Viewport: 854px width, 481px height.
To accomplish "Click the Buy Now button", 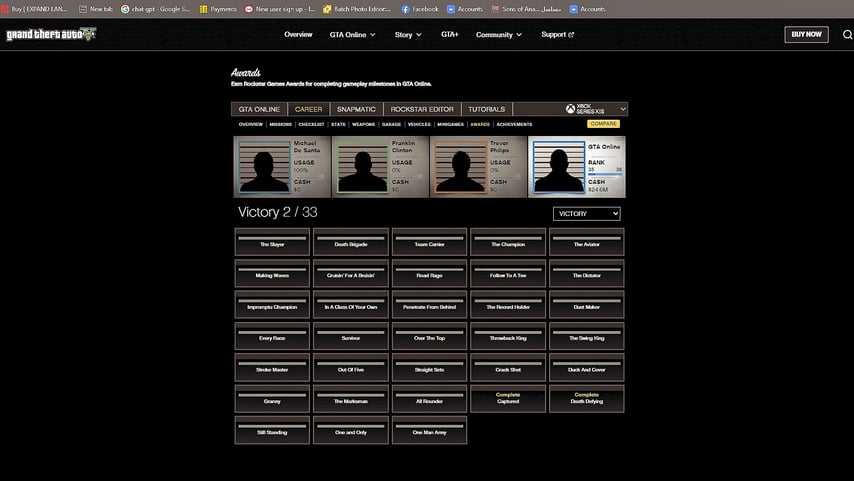I will pyautogui.click(x=806, y=34).
